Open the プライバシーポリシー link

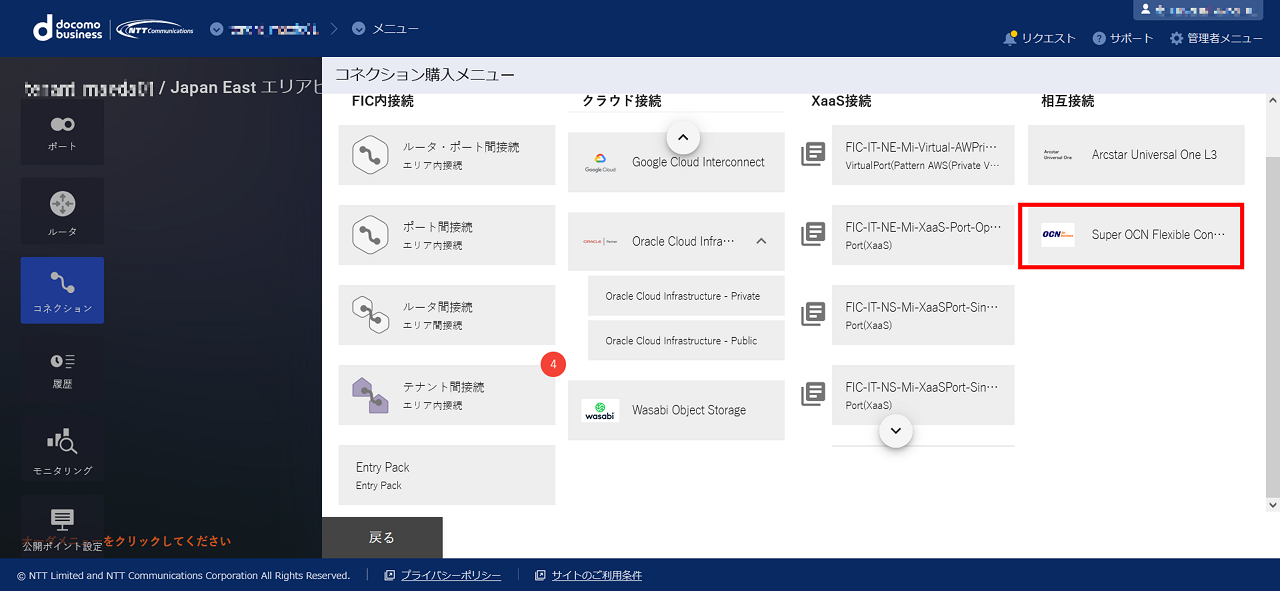450,575
